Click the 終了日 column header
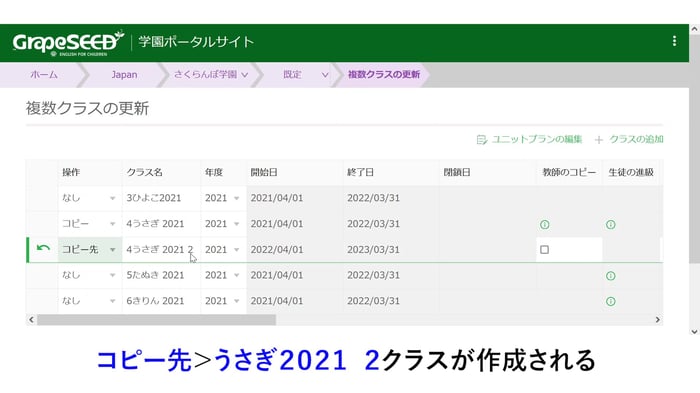Image resolution: width=700 pixels, height=393 pixels. [360, 172]
